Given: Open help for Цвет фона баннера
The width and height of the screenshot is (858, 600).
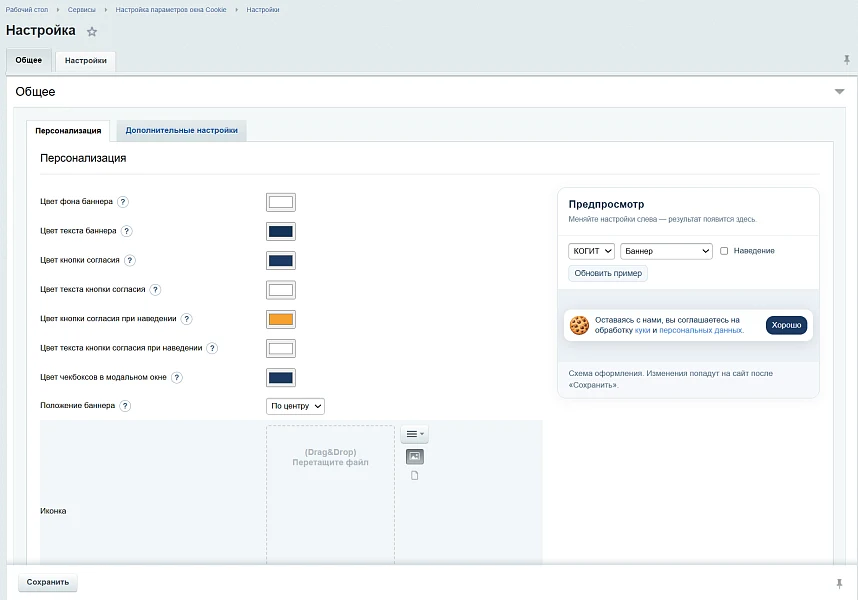Looking at the screenshot, I should [x=123, y=202].
